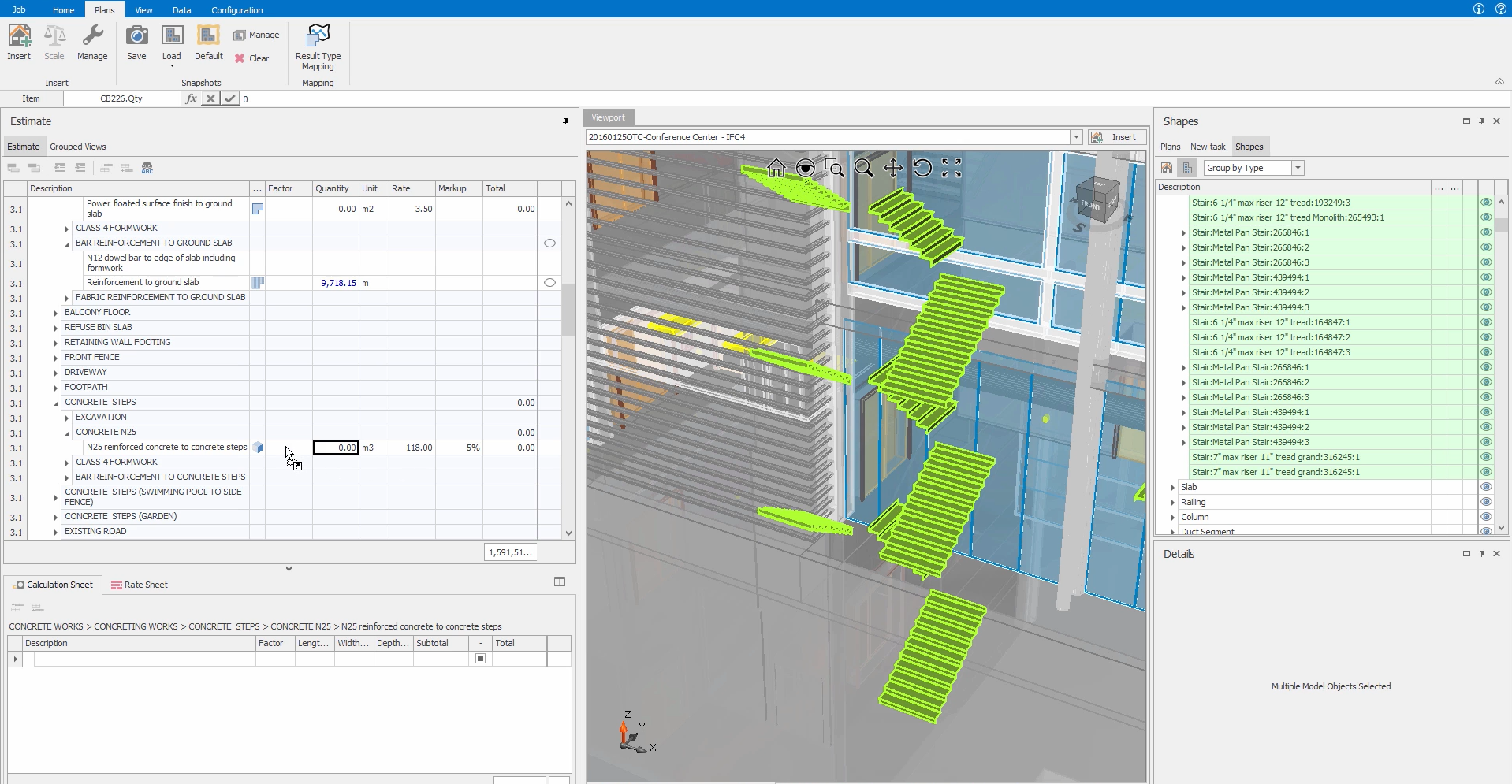Viewport: 1512px width, 784px height.
Task: Click the second building icon in Shapes toolbar
Action: point(1187,168)
